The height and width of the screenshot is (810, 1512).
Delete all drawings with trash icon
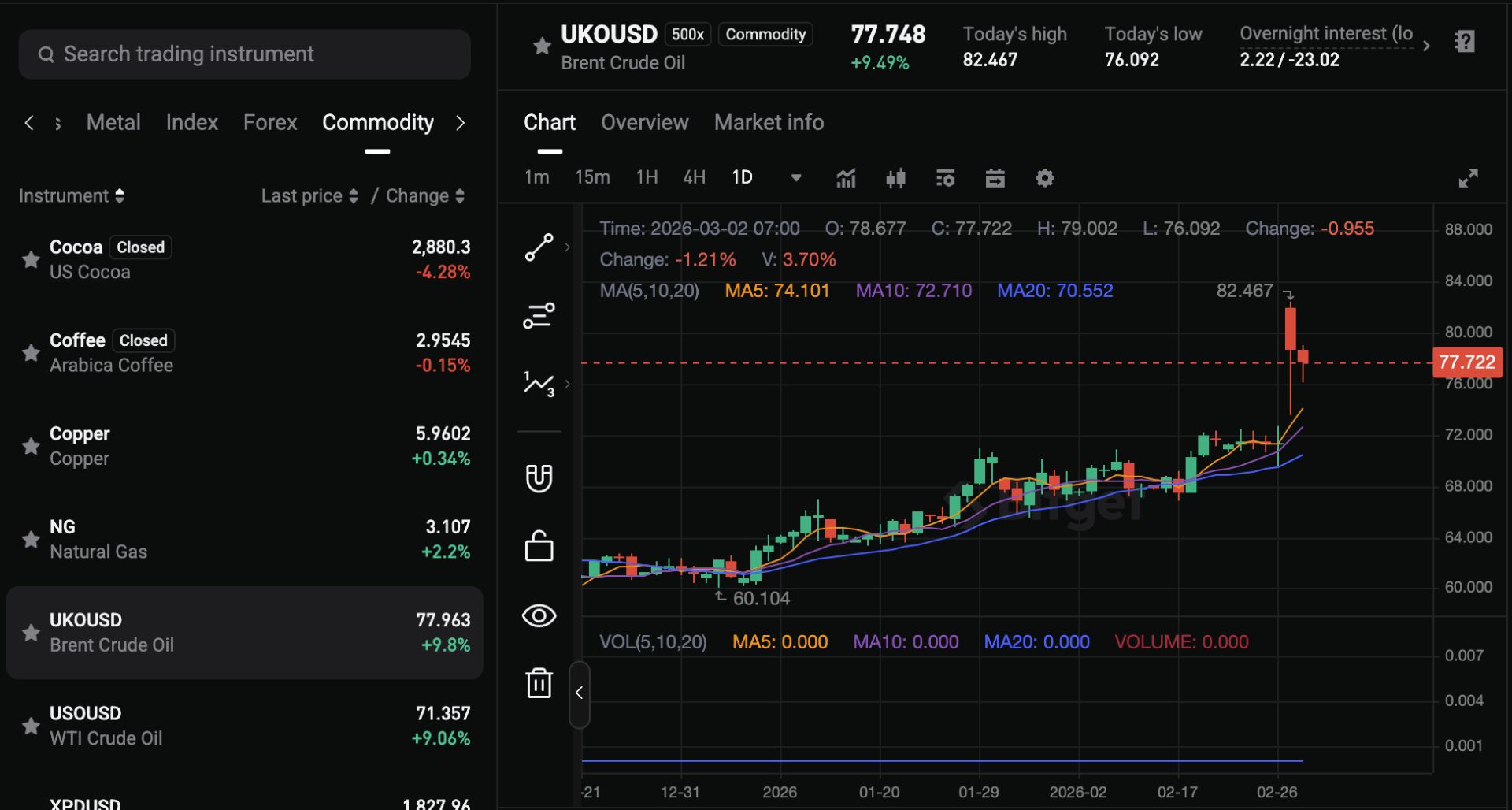539,682
